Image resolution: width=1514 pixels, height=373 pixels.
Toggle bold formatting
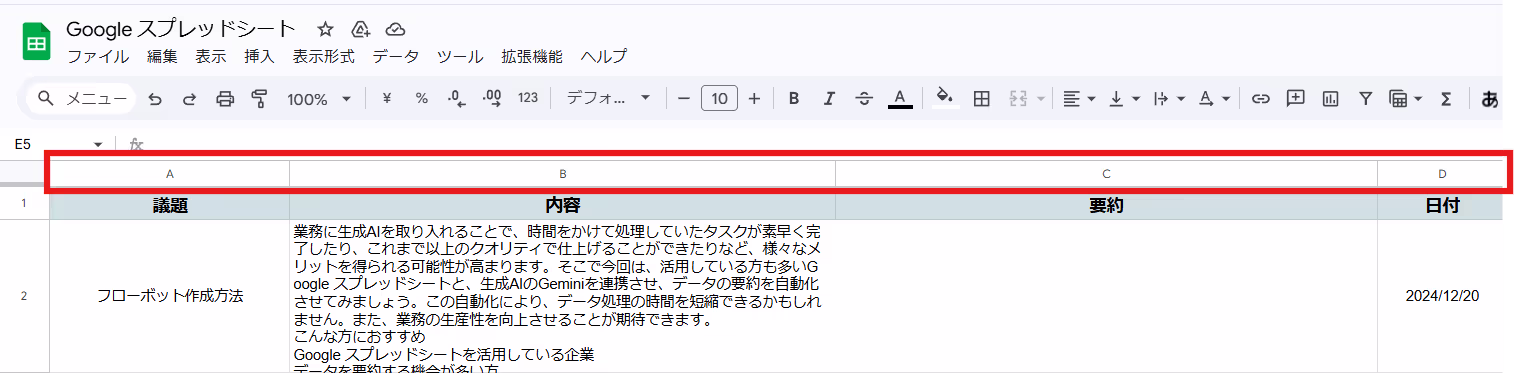pos(794,98)
